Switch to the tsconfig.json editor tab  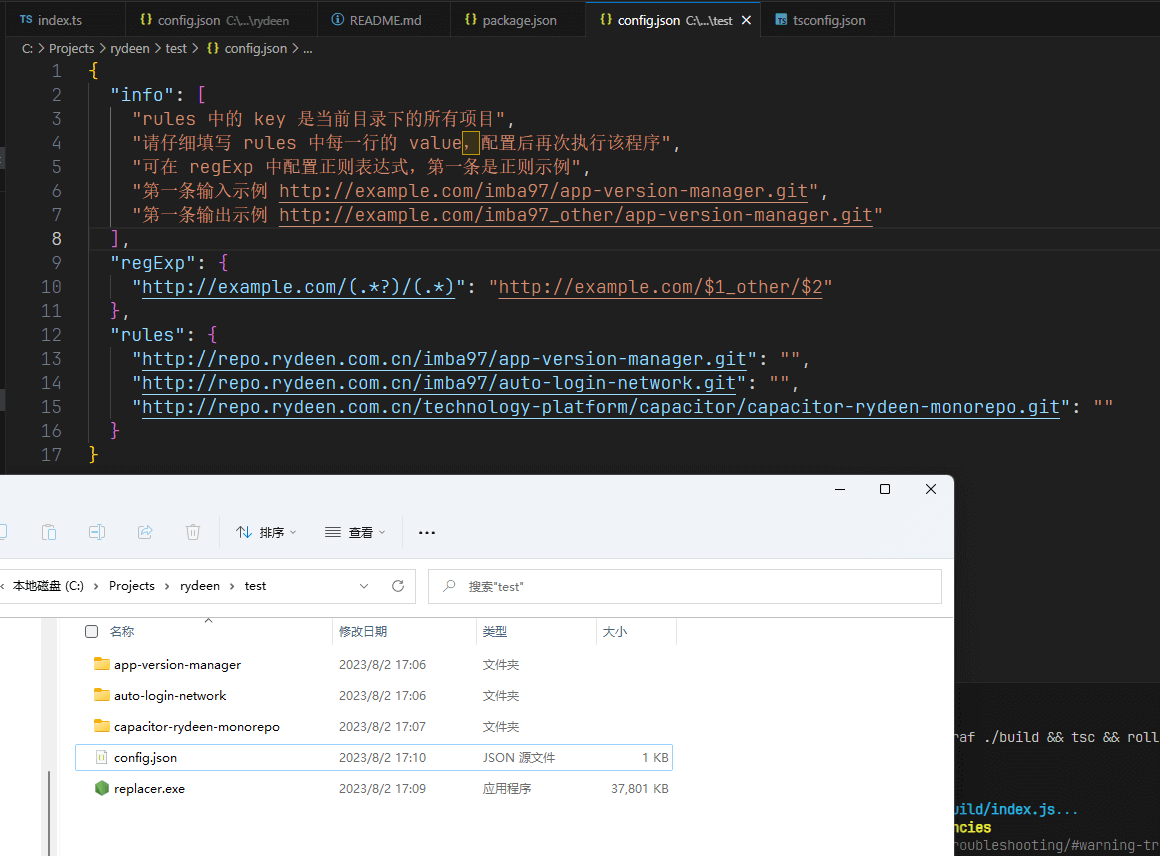(x=828, y=20)
